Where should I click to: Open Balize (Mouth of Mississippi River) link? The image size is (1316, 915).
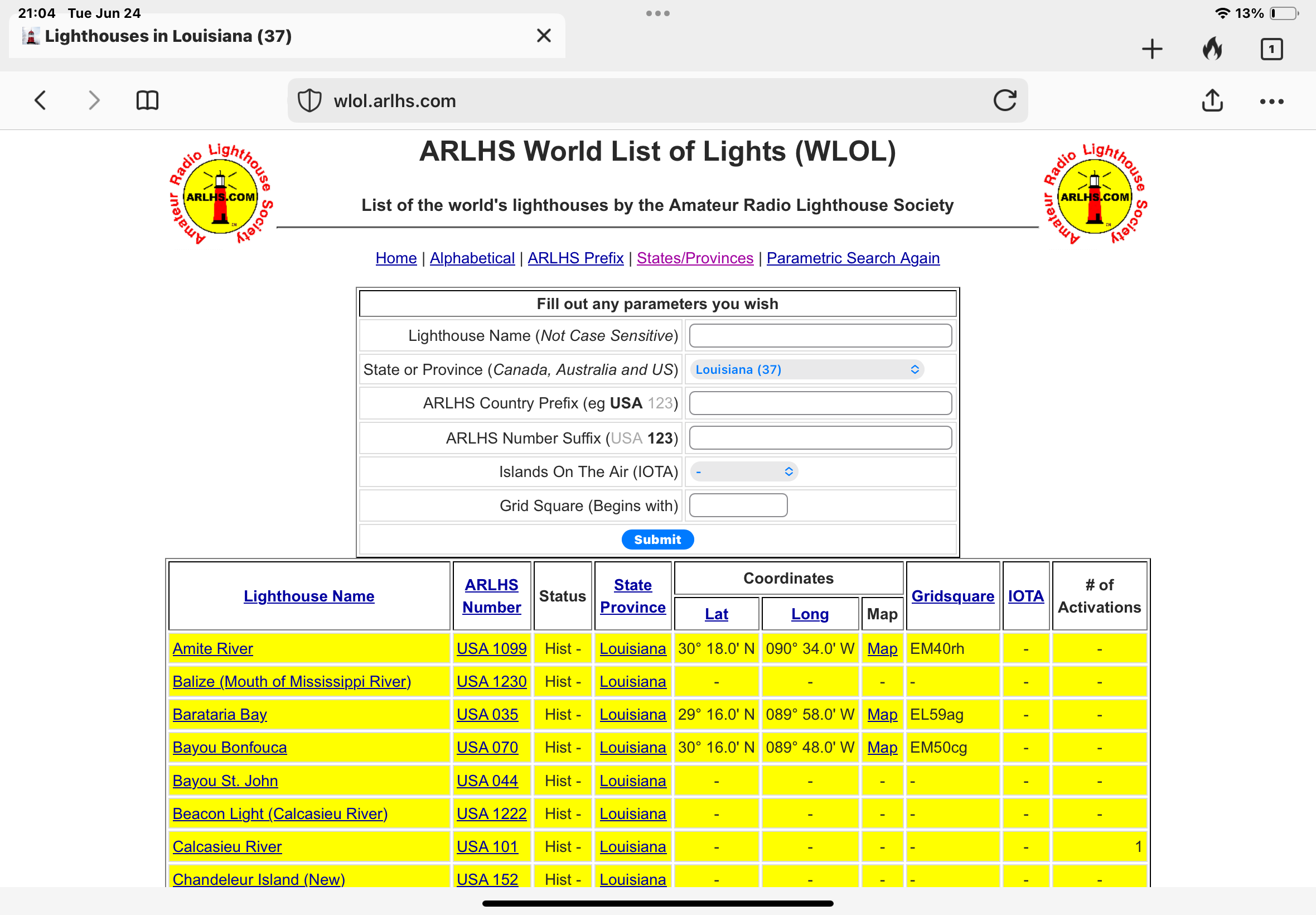pyautogui.click(x=292, y=682)
